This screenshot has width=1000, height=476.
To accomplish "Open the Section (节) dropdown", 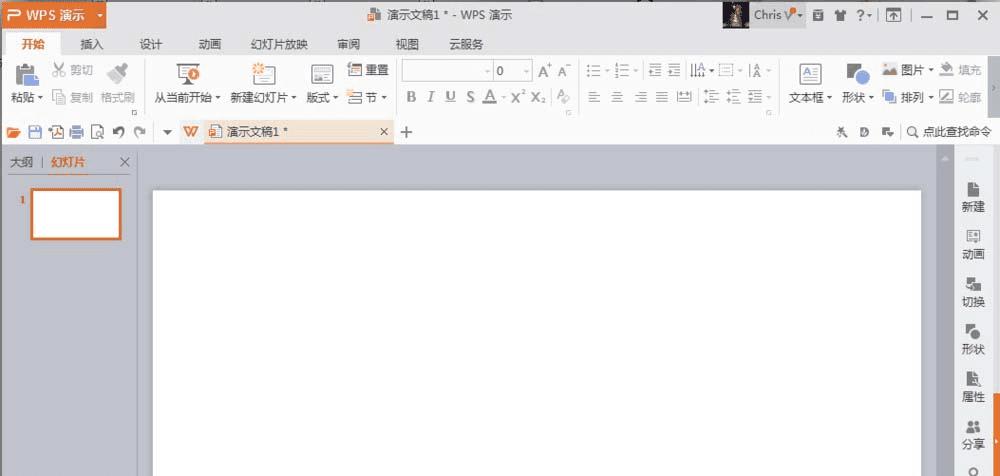I will coord(367,97).
